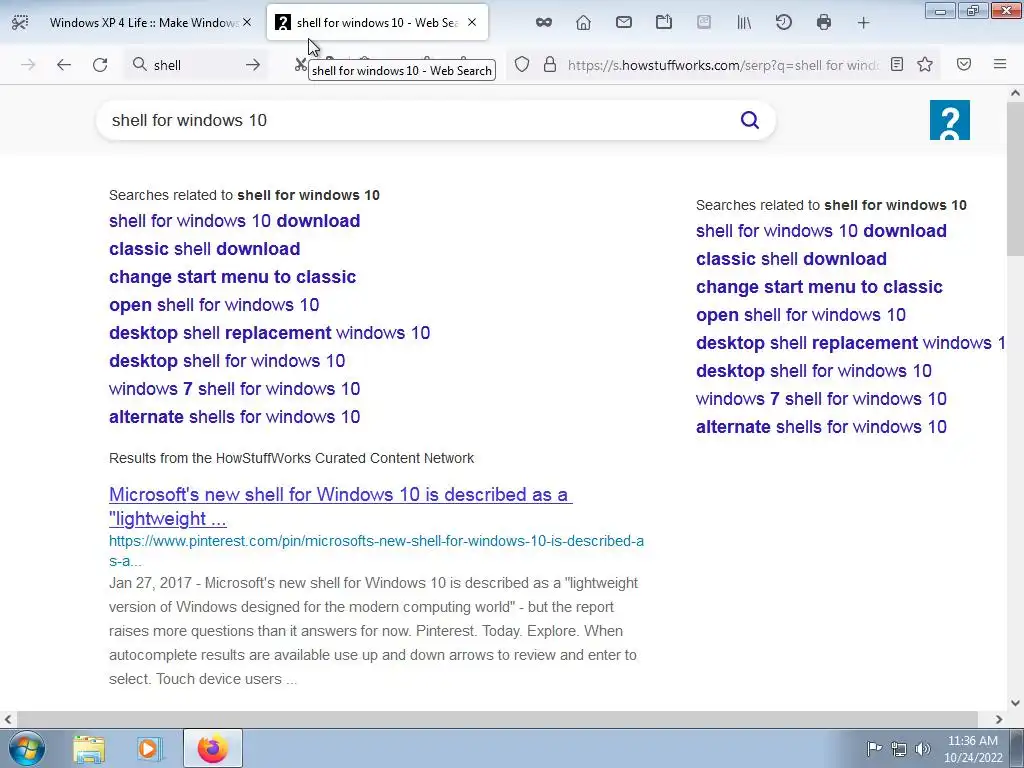The width and height of the screenshot is (1024, 768).
Task: Open the HowStuffWorks question mark logo
Action: pos(950,120)
